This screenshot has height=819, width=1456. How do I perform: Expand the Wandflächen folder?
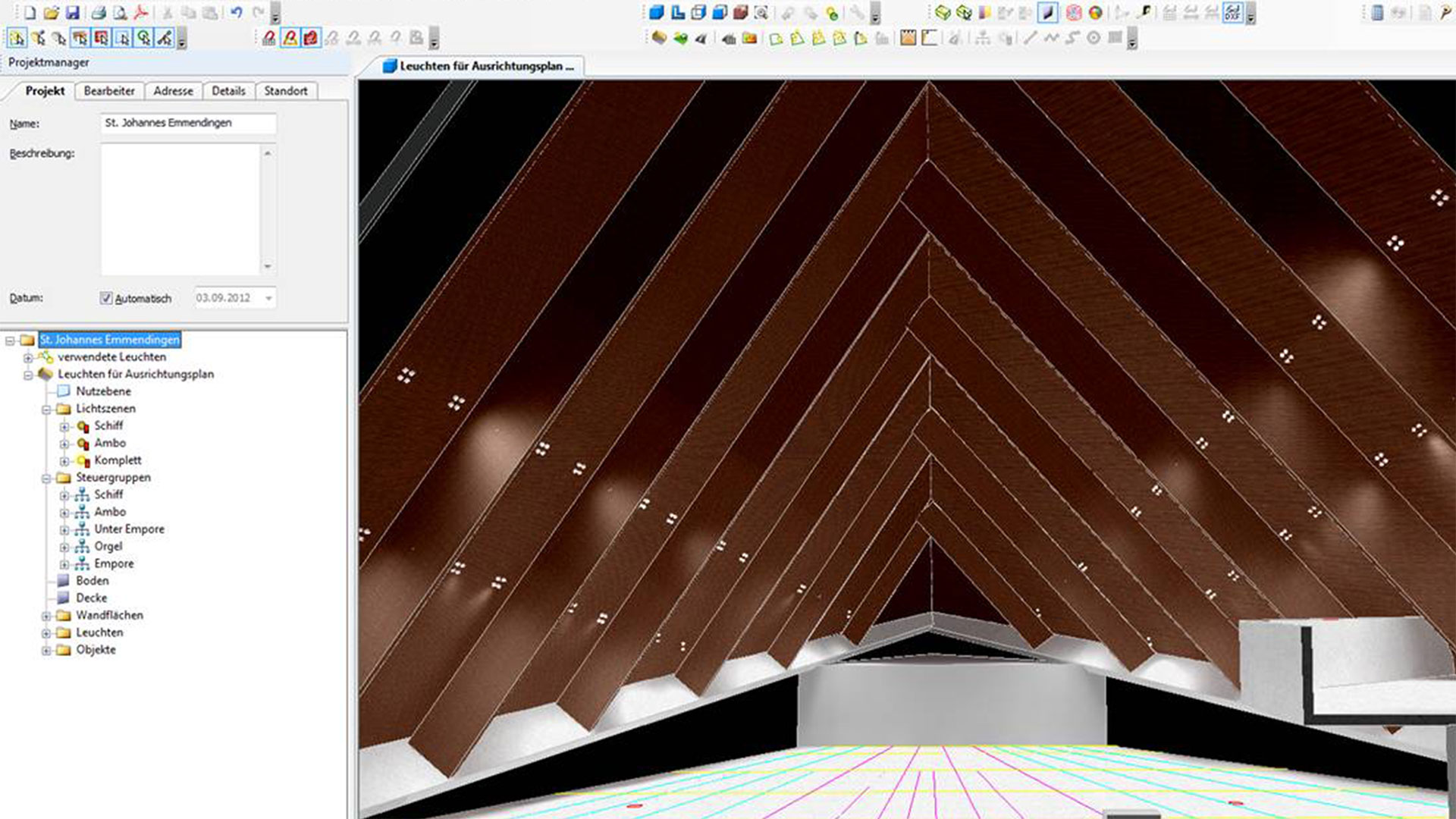coord(46,616)
